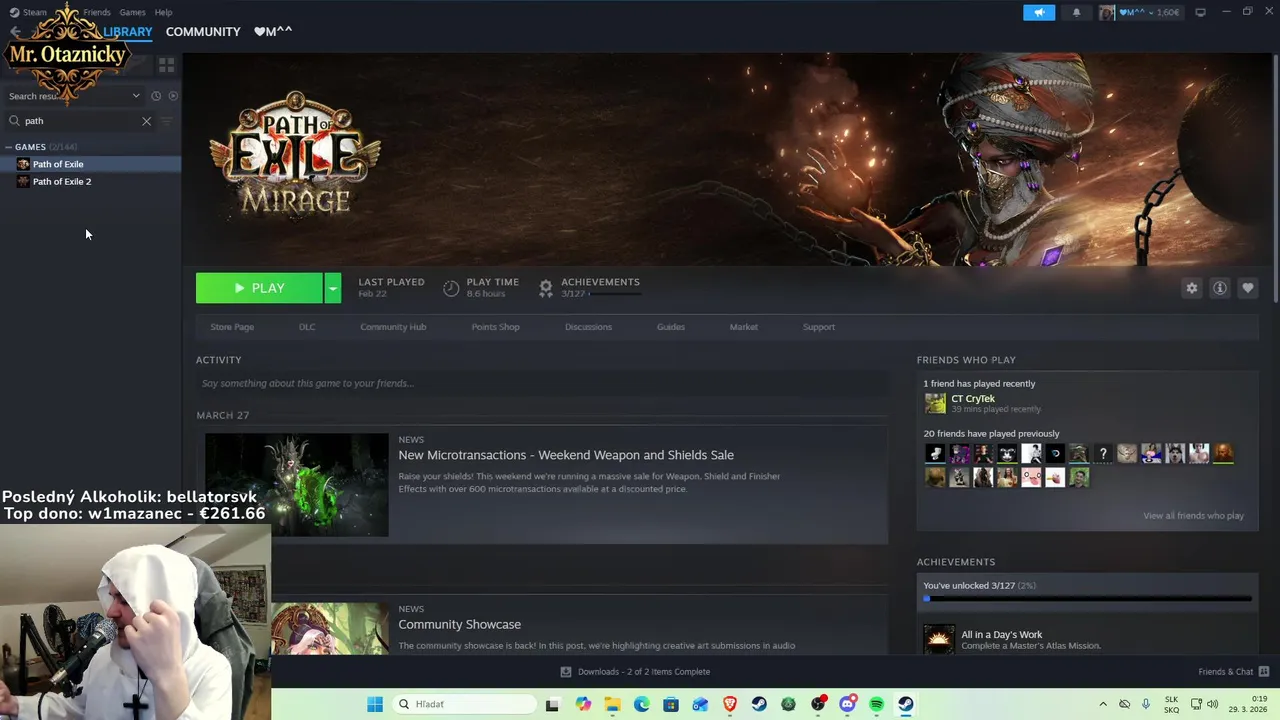The image size is (1280, 720).
Task: Select Path of Exile 2 in list
Action: click(x=90, y=181)
